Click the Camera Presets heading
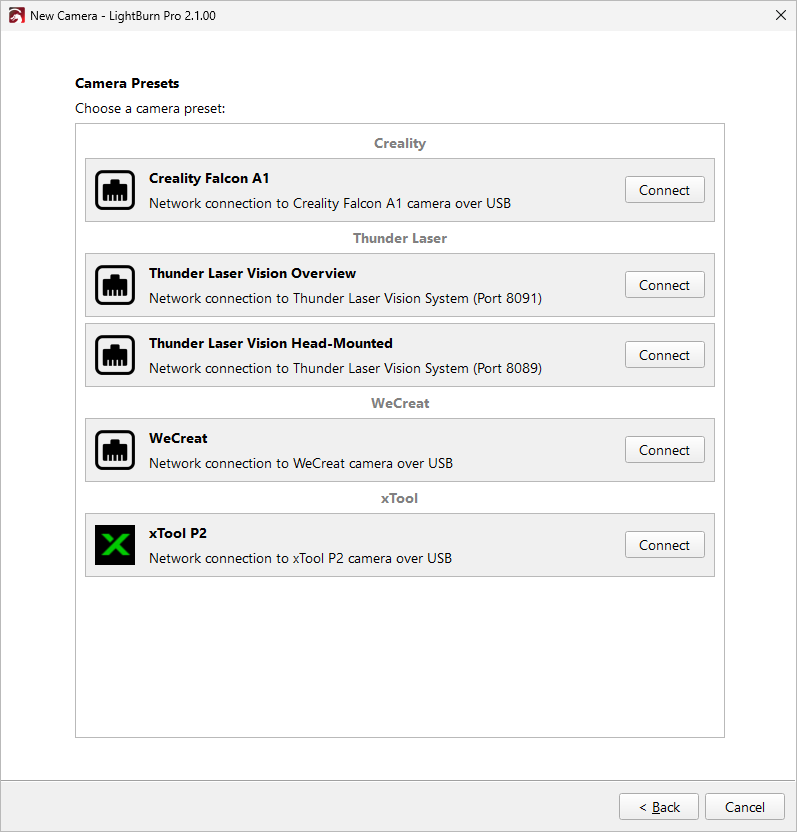The image size is (797, 832). coord(127,83)
